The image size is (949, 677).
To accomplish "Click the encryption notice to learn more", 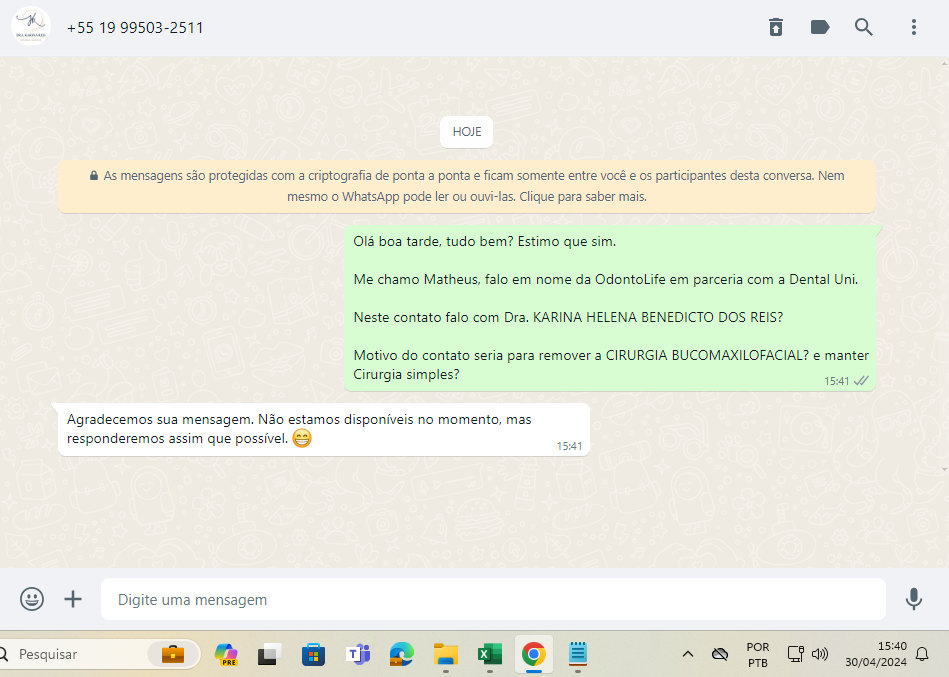I will [467, 186].
